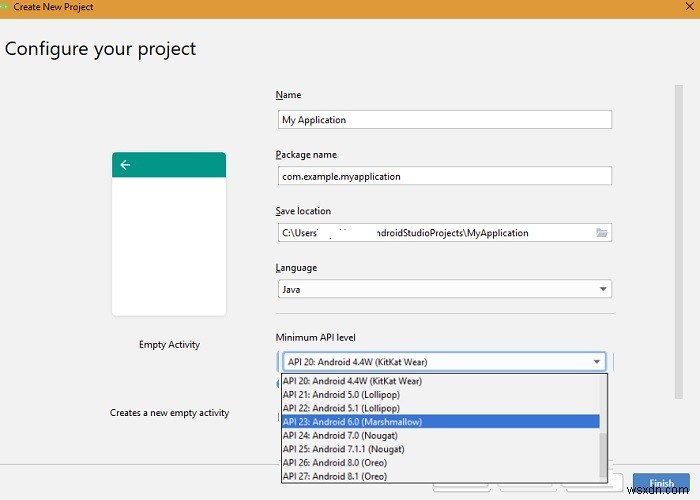Pick API 26: Android 8.0 (Oreo)

441,462
